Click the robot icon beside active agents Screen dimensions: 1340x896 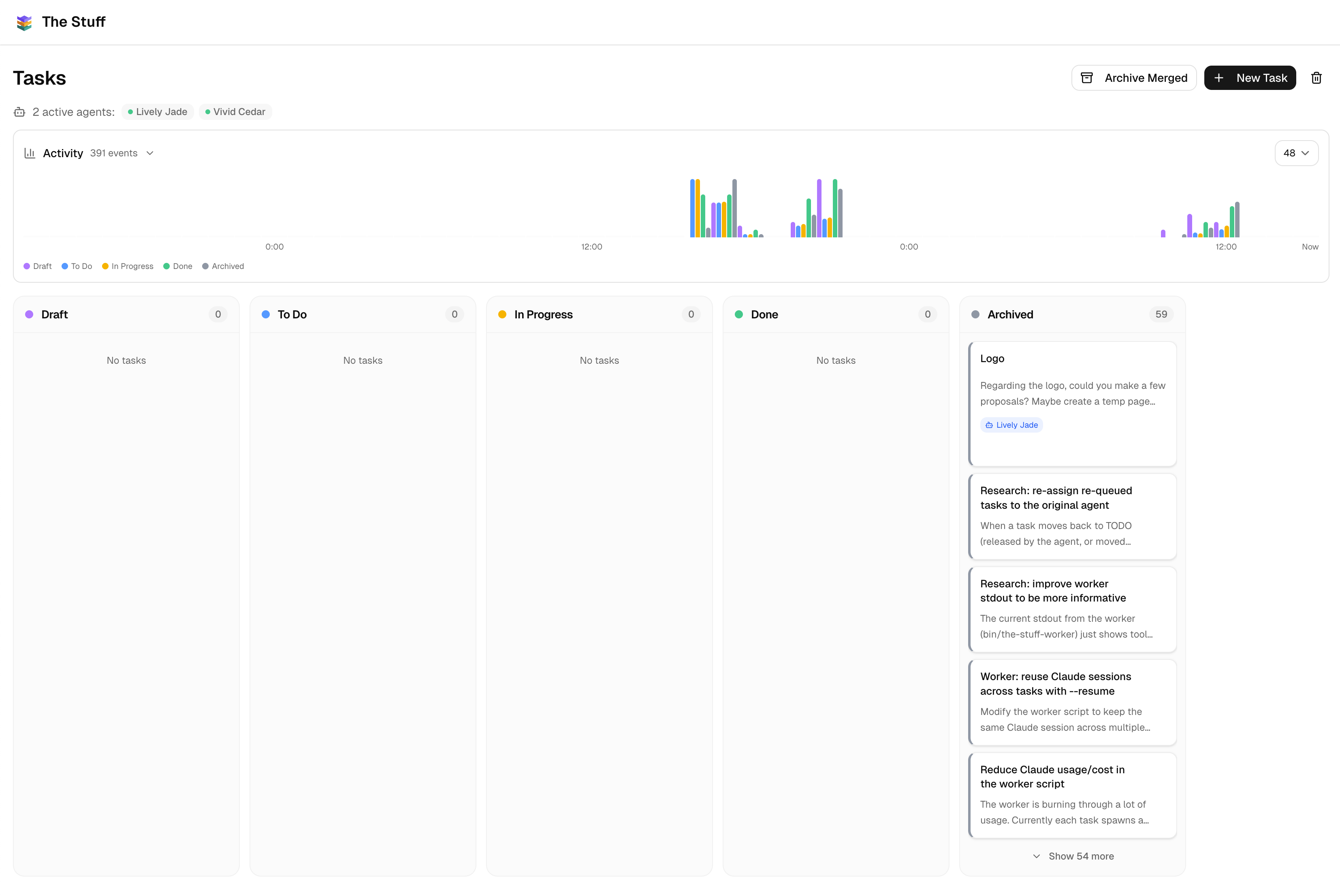[x=19, y=112]
